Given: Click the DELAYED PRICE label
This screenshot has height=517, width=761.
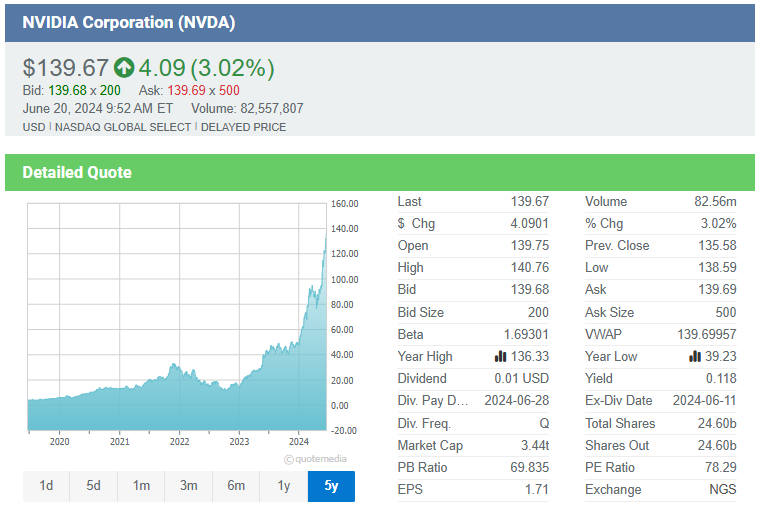Looking at the screenshot, I should point(244,127).
